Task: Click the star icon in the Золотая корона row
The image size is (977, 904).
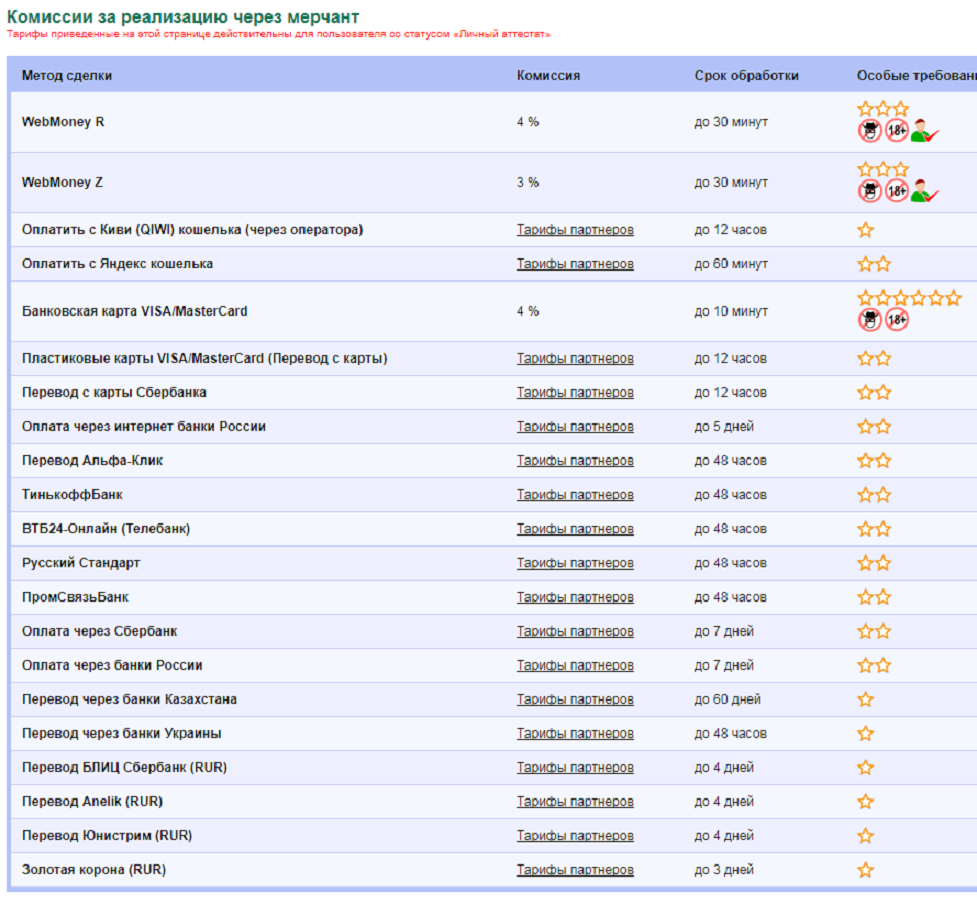Action: [x=866, y=870]
